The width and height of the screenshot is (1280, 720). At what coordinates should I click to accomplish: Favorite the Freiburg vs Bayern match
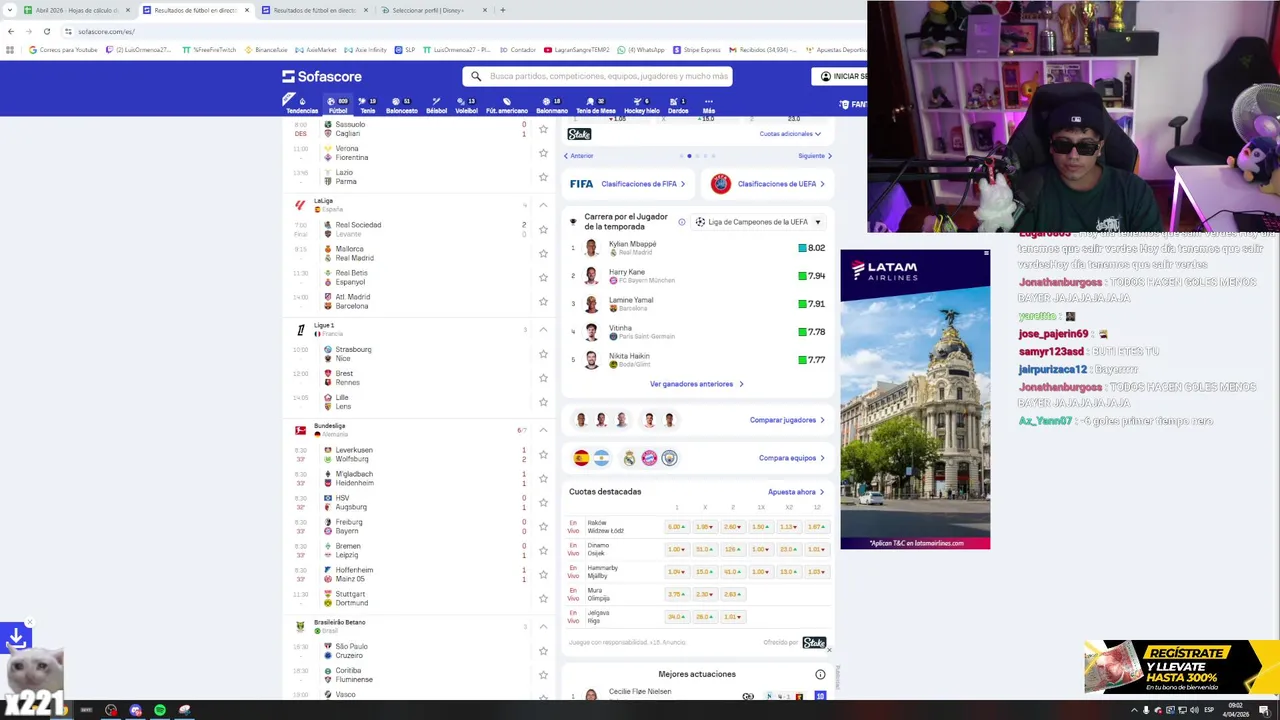click(x=543, y=526)
